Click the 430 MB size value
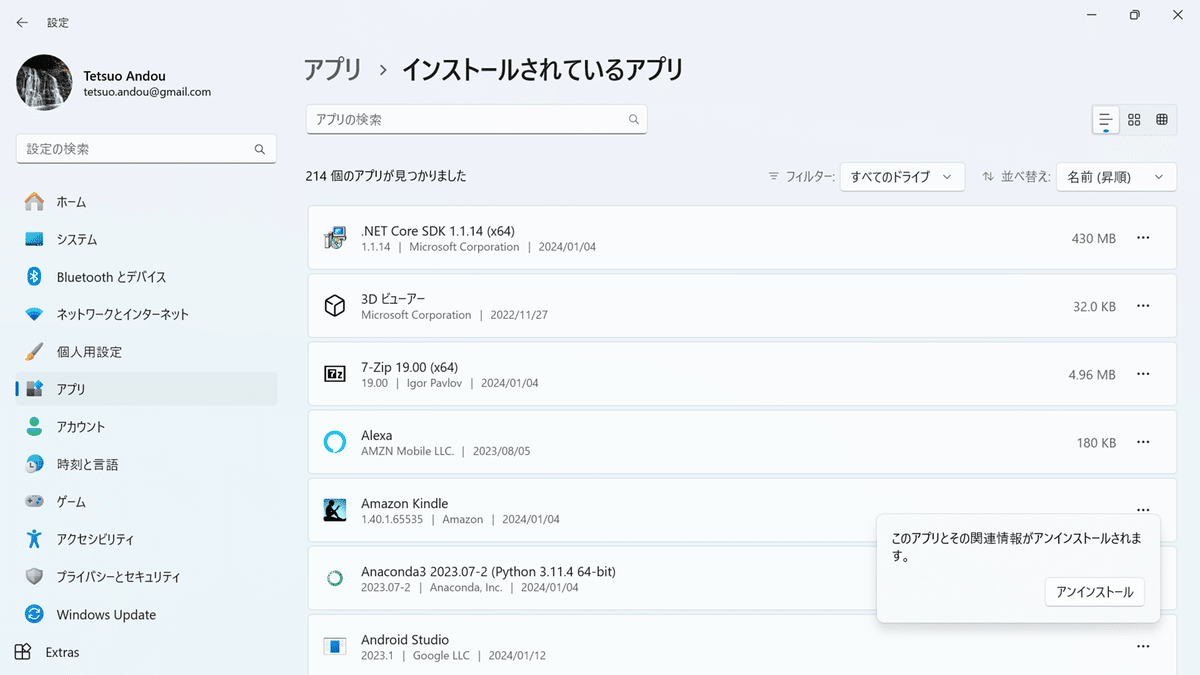This screenshot has width=1200, height=675. (x=1094, y=238)
